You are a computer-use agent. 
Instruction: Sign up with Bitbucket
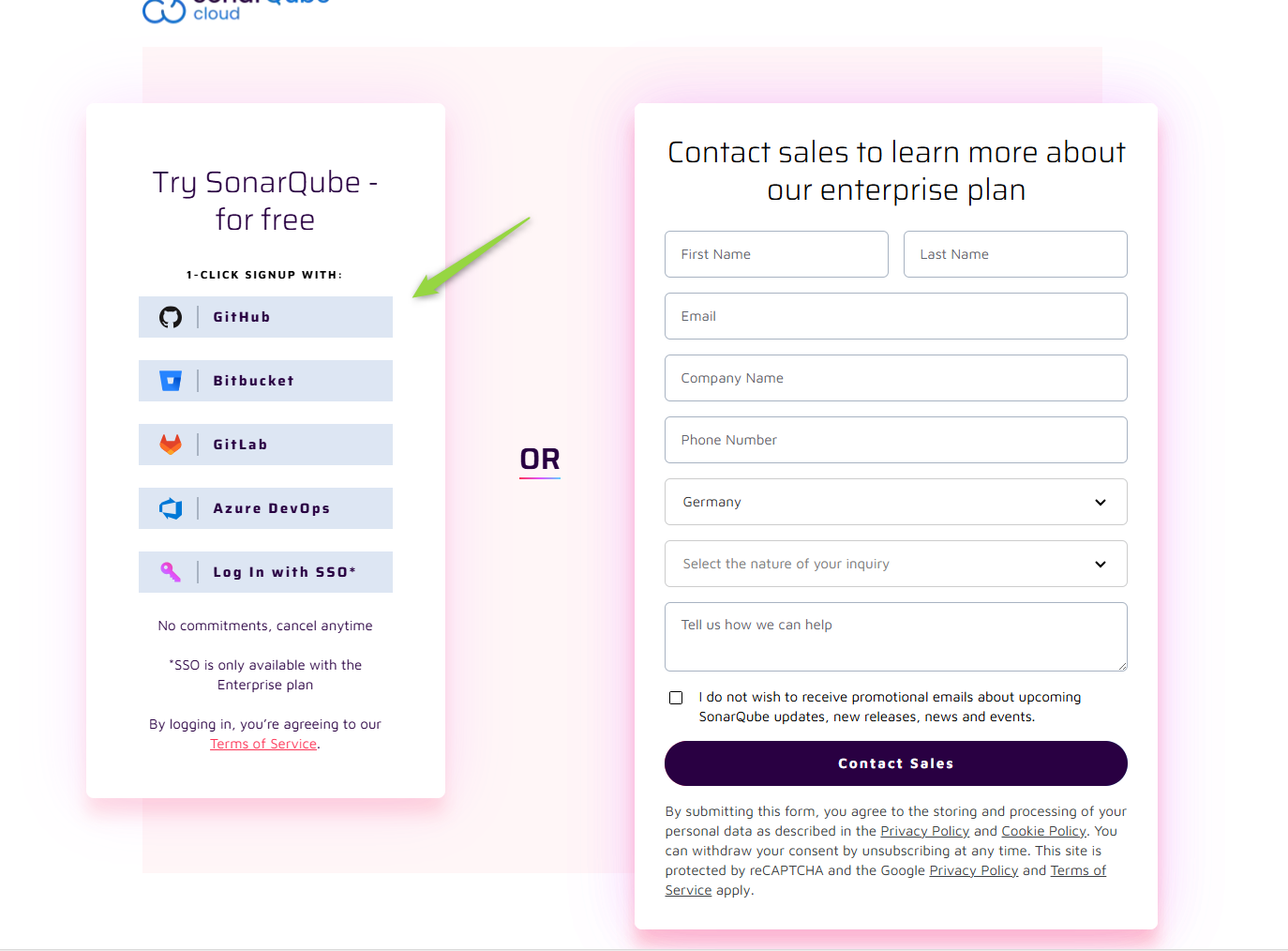click(x=265, y=381)
